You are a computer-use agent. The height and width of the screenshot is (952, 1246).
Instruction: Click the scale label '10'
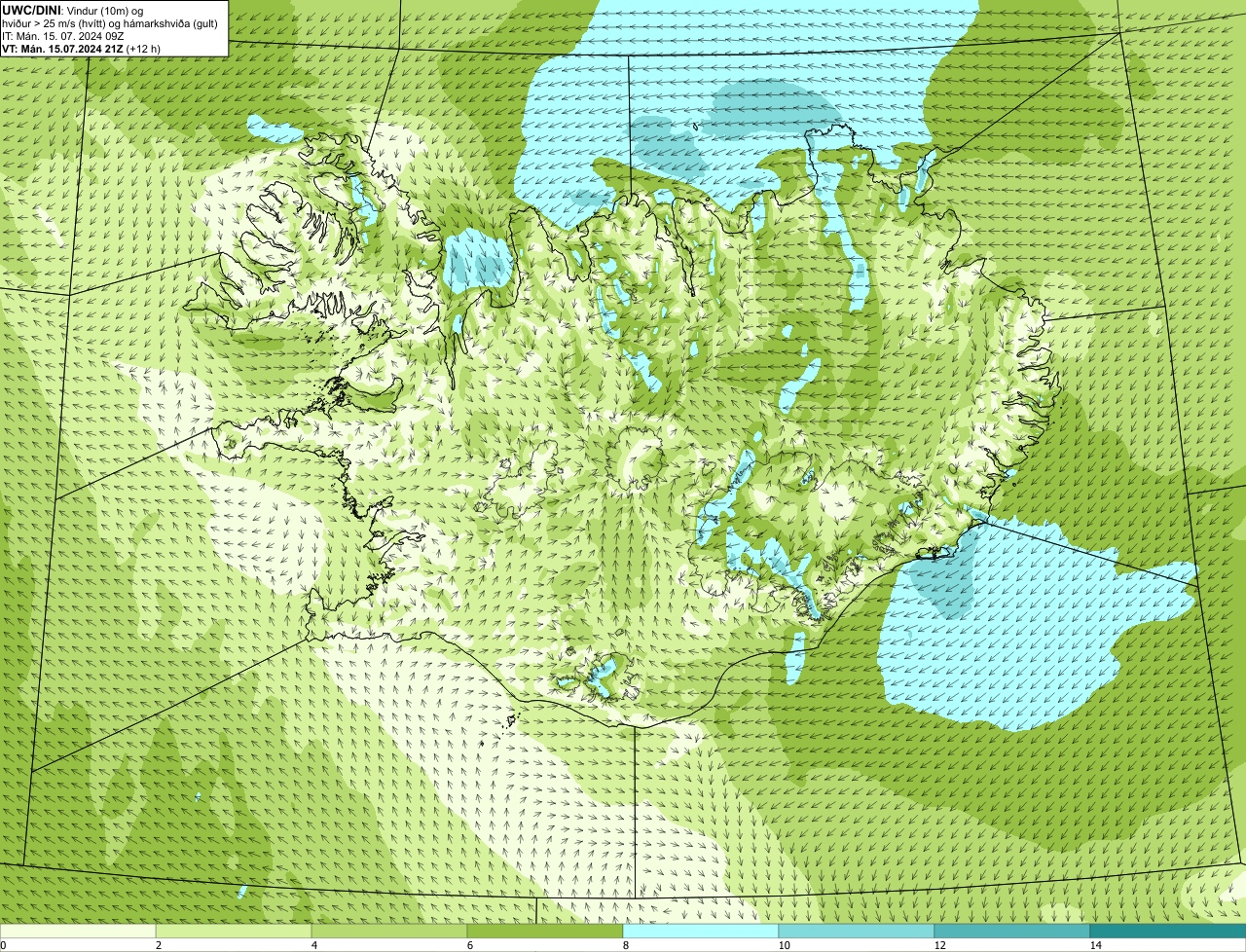(784, 945)
